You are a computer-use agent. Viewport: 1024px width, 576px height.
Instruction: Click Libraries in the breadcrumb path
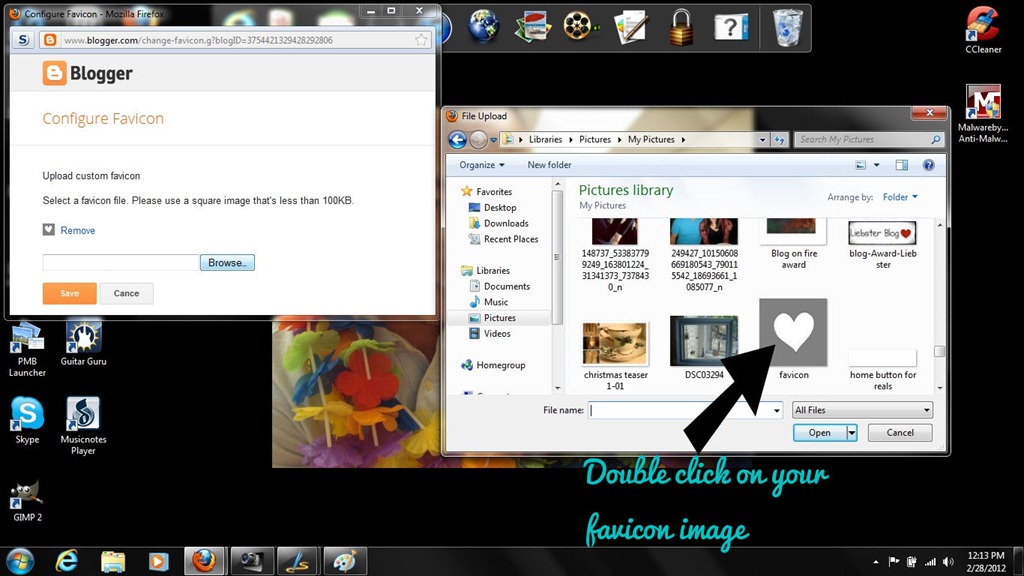click(545, 140)
